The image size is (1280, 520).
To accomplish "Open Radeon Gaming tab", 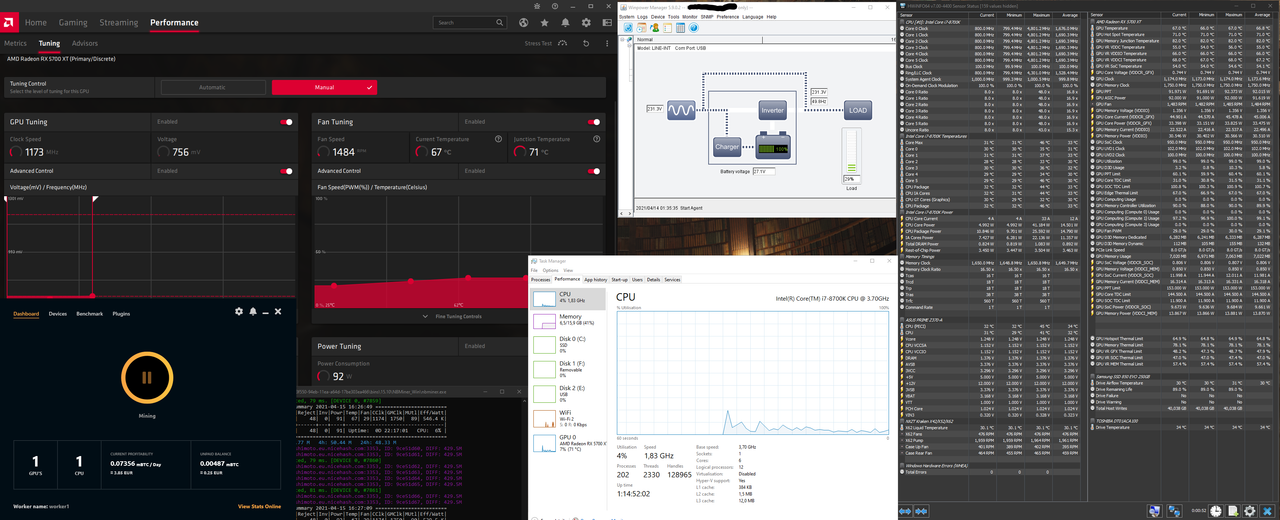I will pyautogui.click(x=73, y=22).
